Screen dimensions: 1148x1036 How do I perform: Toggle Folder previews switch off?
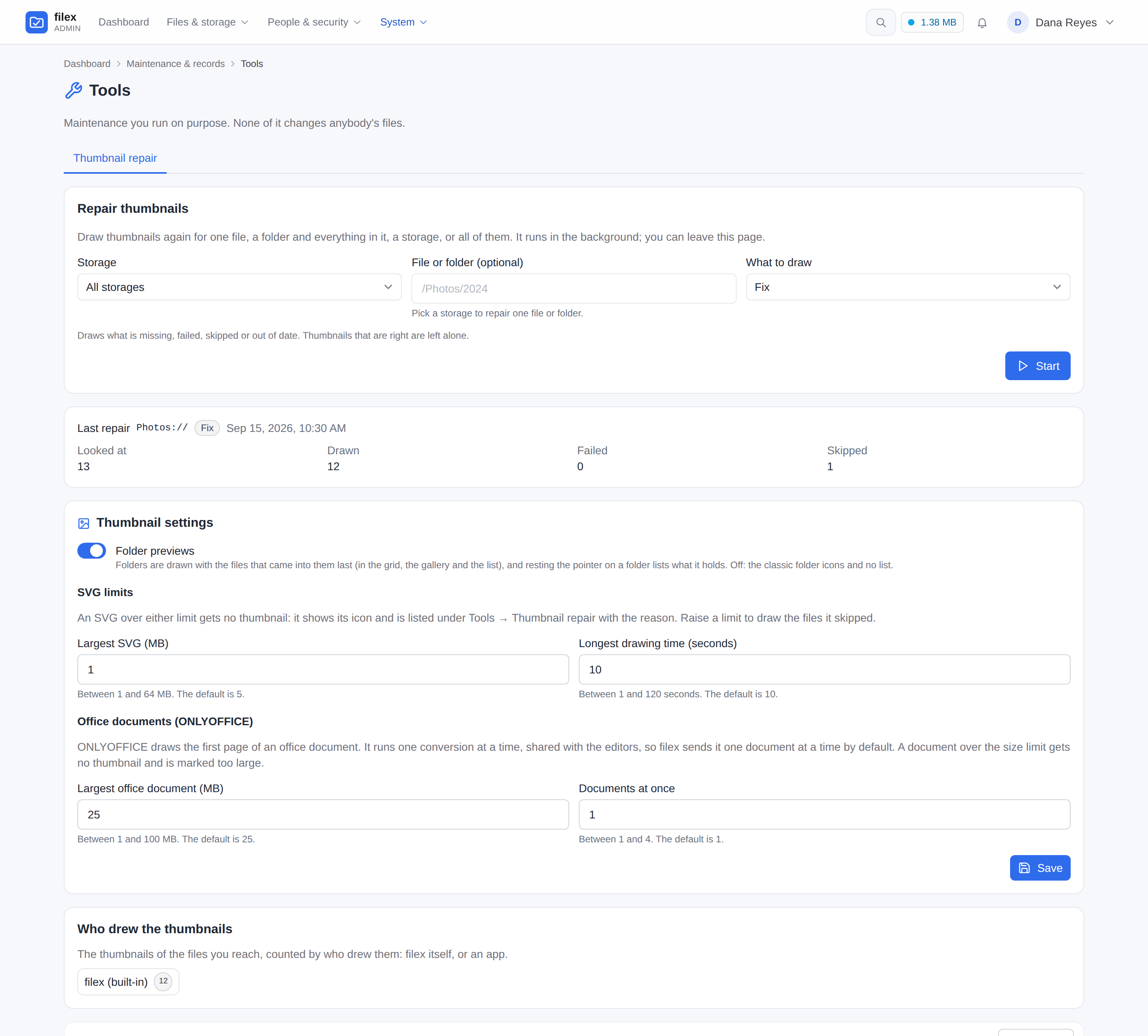pyautogui.click(x=92, y=550)
